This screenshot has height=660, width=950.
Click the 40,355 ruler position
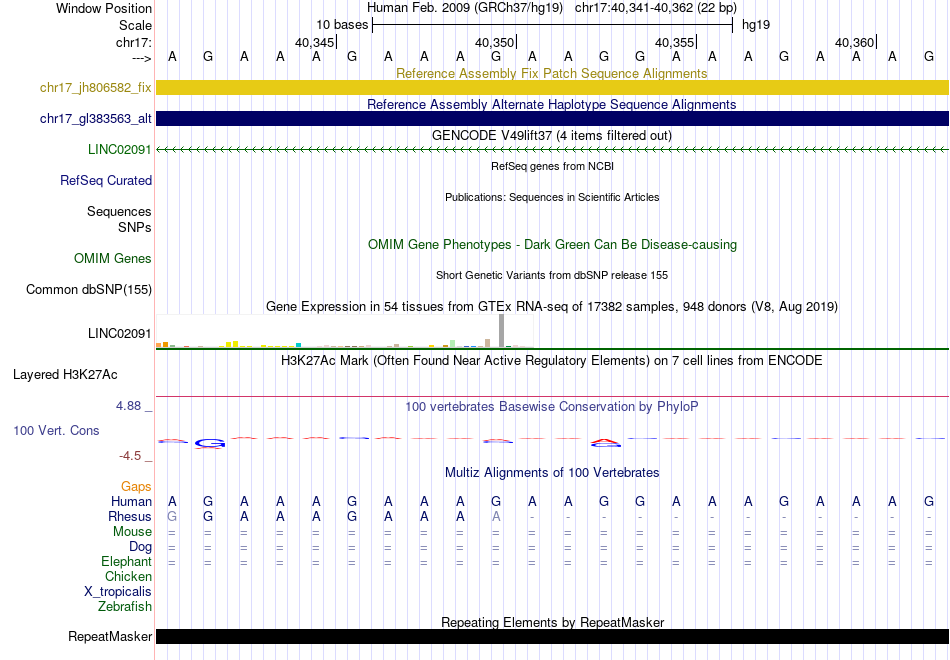tap(674, 42)
